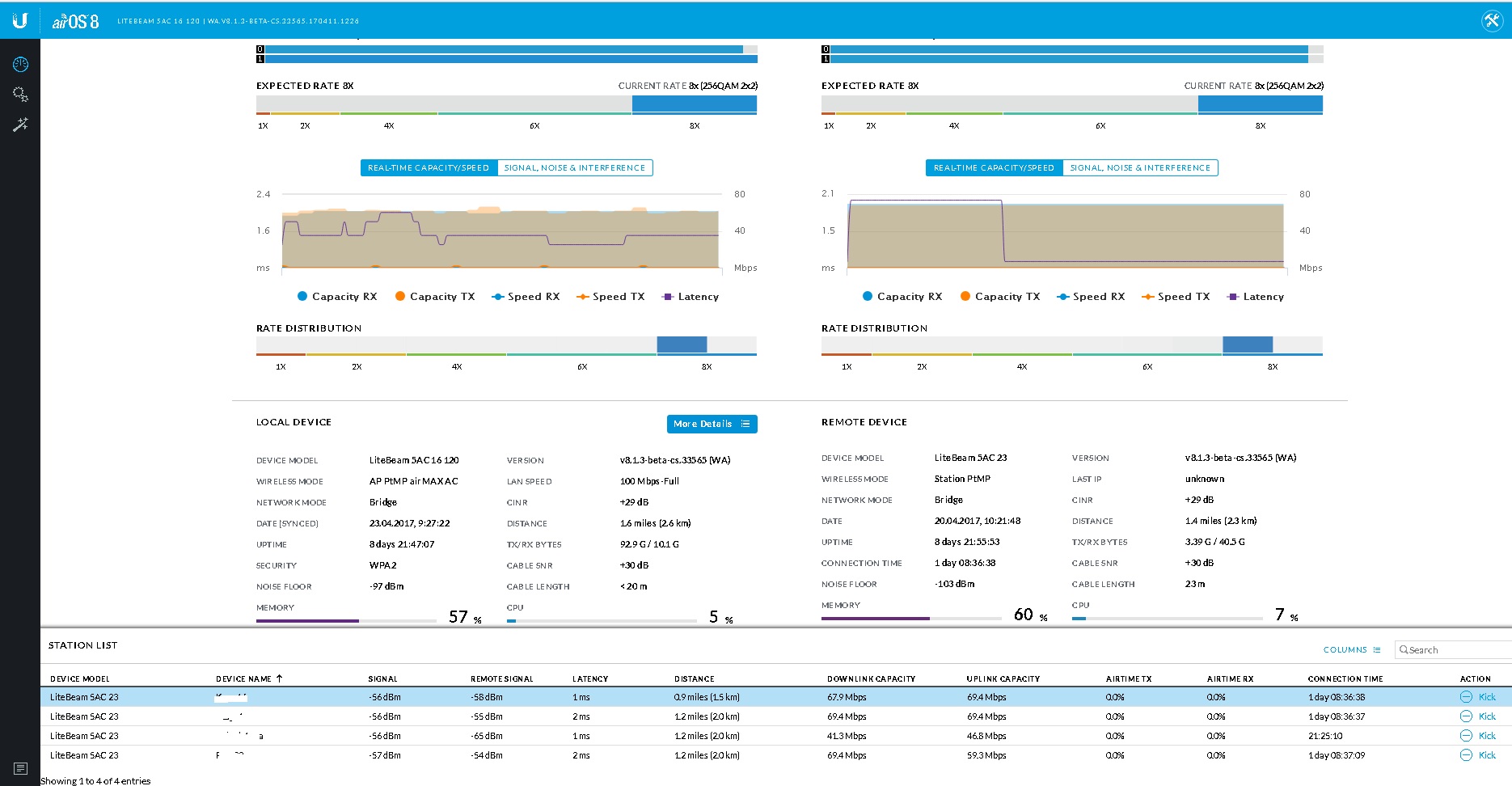
Task: Click the log list icon at sidebar bottom
Action: (x=20, y=768)
